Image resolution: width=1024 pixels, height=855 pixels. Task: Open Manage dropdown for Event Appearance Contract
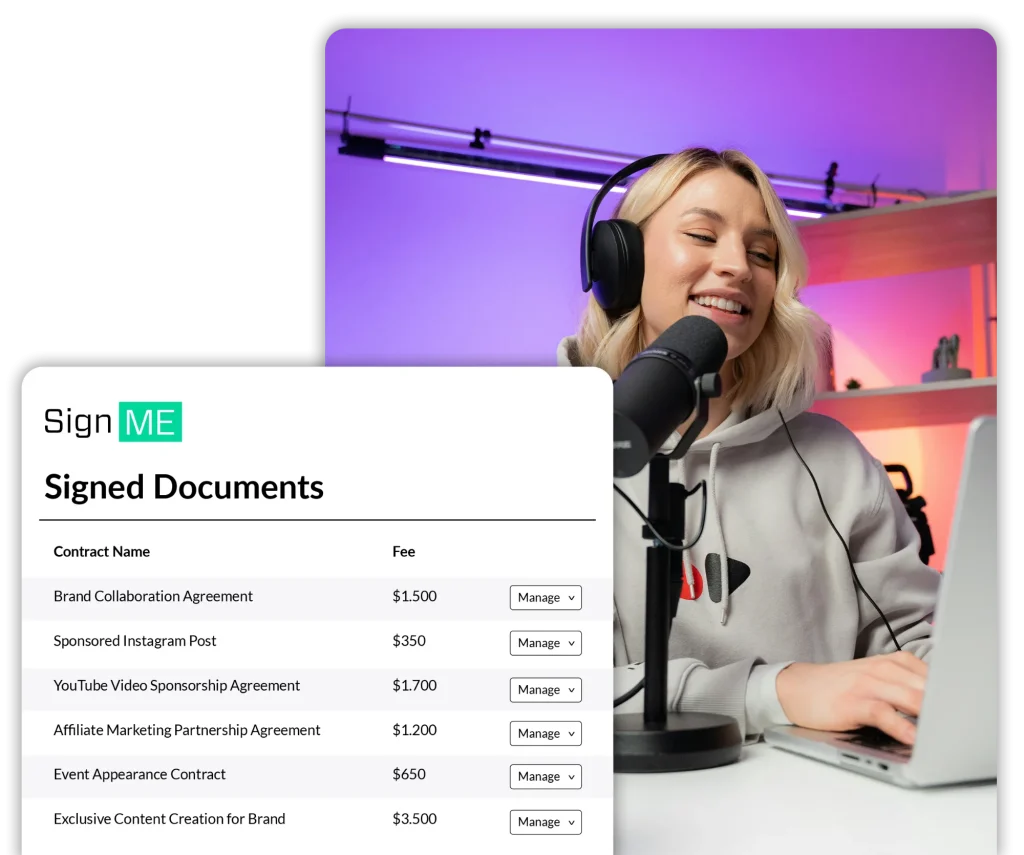click(545, 777)
